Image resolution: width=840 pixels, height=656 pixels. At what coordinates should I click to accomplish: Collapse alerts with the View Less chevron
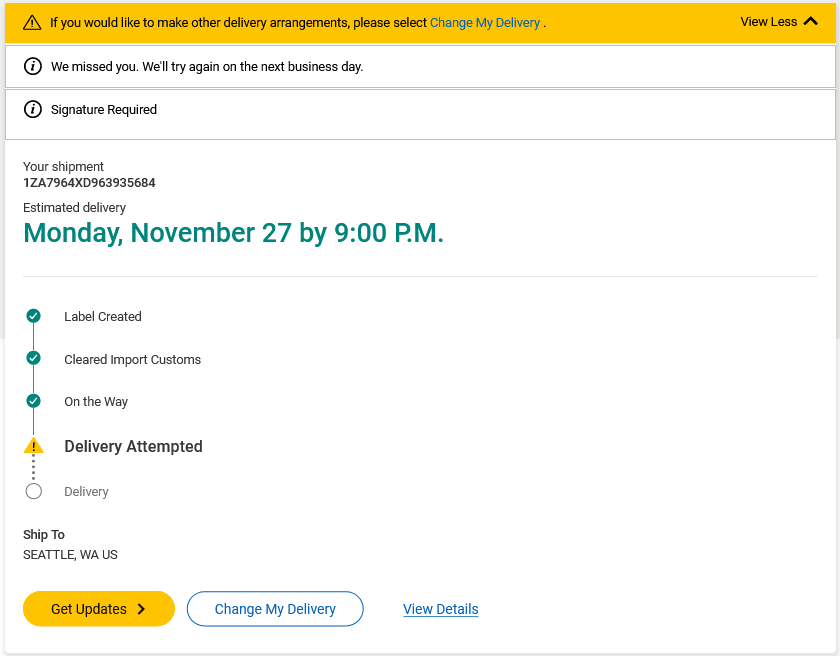click(811, 21)
